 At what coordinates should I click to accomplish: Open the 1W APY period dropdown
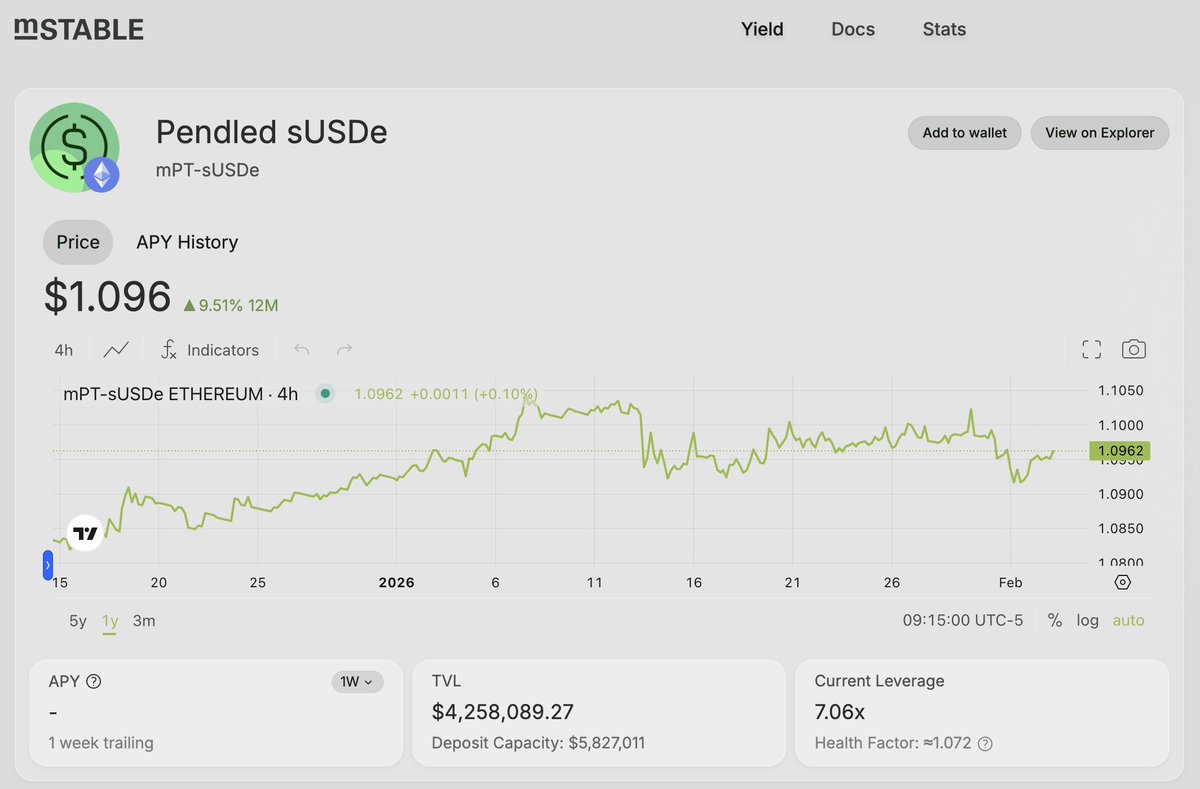[x=357, y=682]
